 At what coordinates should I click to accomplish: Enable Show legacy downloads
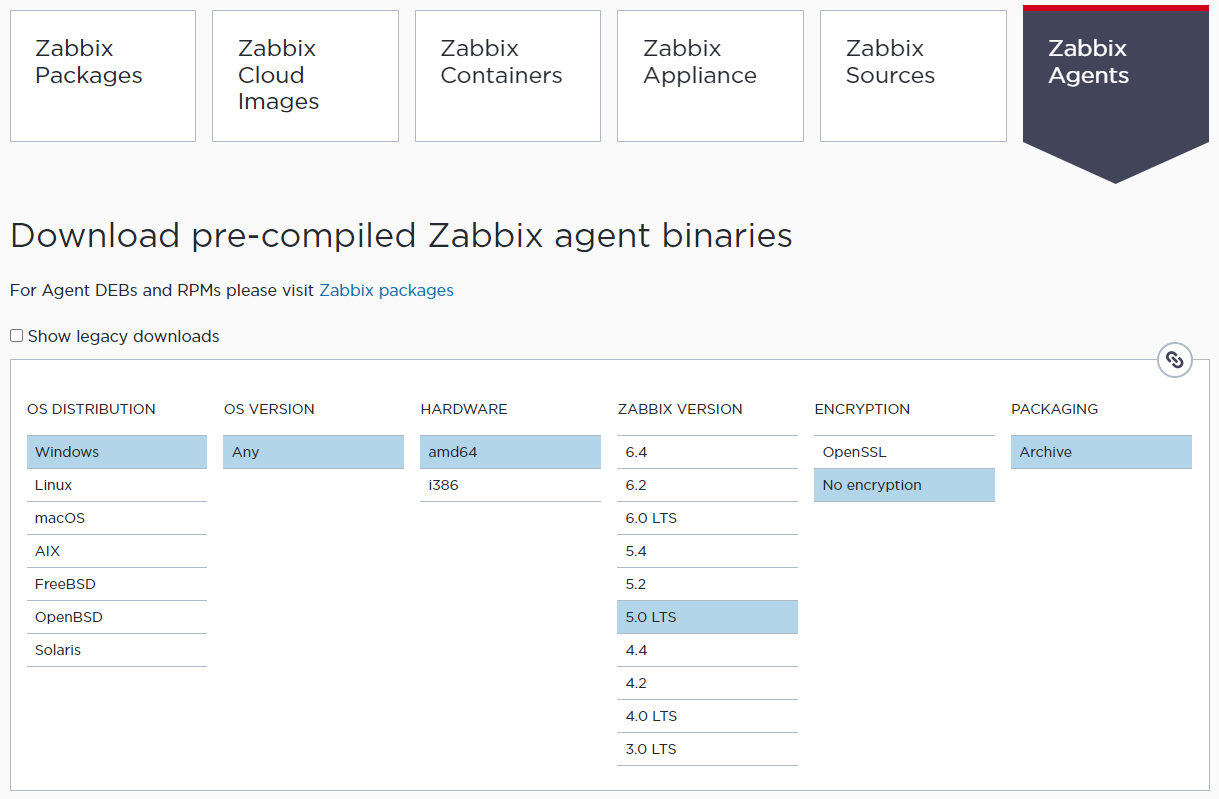(x=16, y=335)
